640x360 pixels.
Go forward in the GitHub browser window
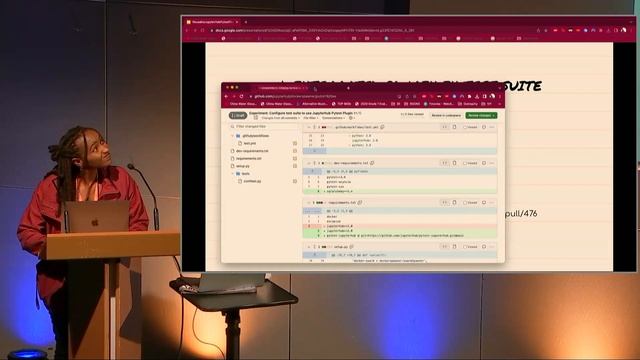tap(234, 96)
